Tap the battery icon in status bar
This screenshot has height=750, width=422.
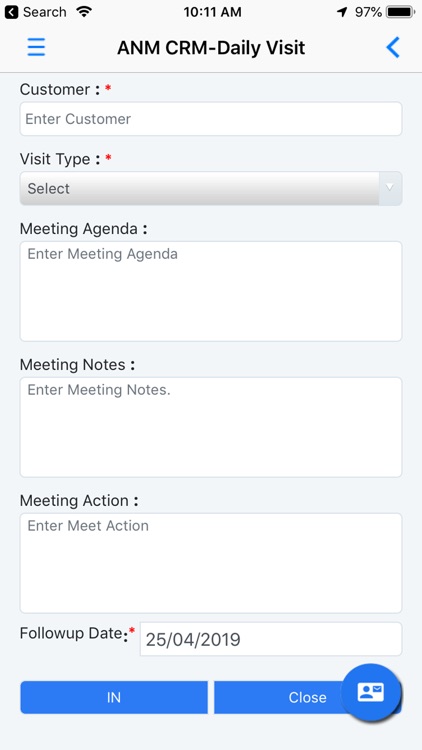(401, 12)
